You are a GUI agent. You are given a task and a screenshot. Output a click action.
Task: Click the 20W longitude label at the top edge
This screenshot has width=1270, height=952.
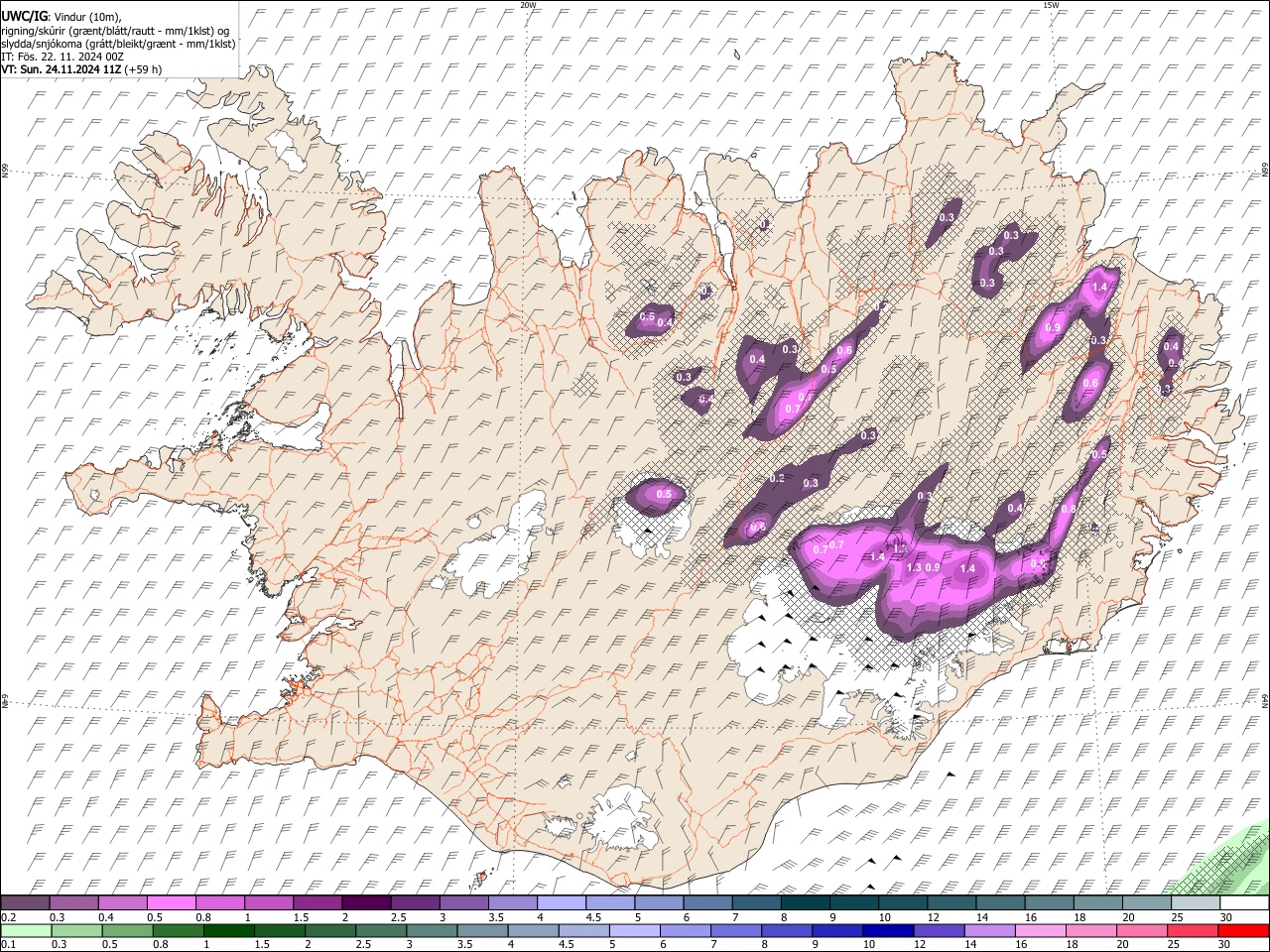[528, 5]
